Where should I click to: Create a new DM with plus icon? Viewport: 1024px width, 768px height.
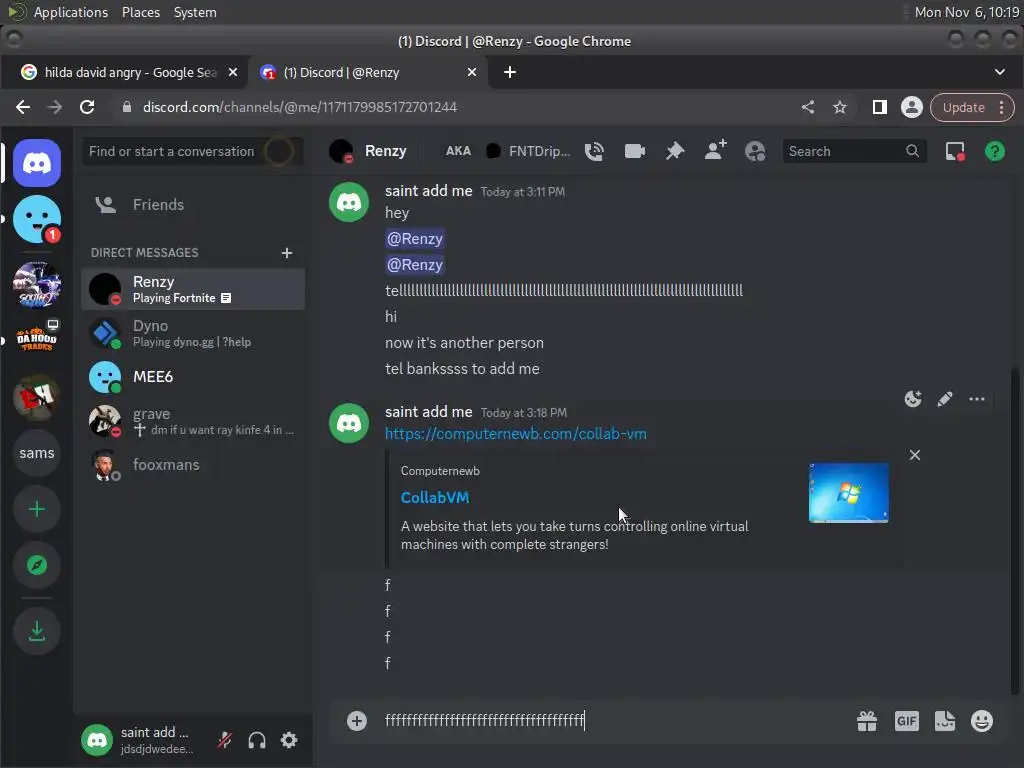(x=287, y=253)
